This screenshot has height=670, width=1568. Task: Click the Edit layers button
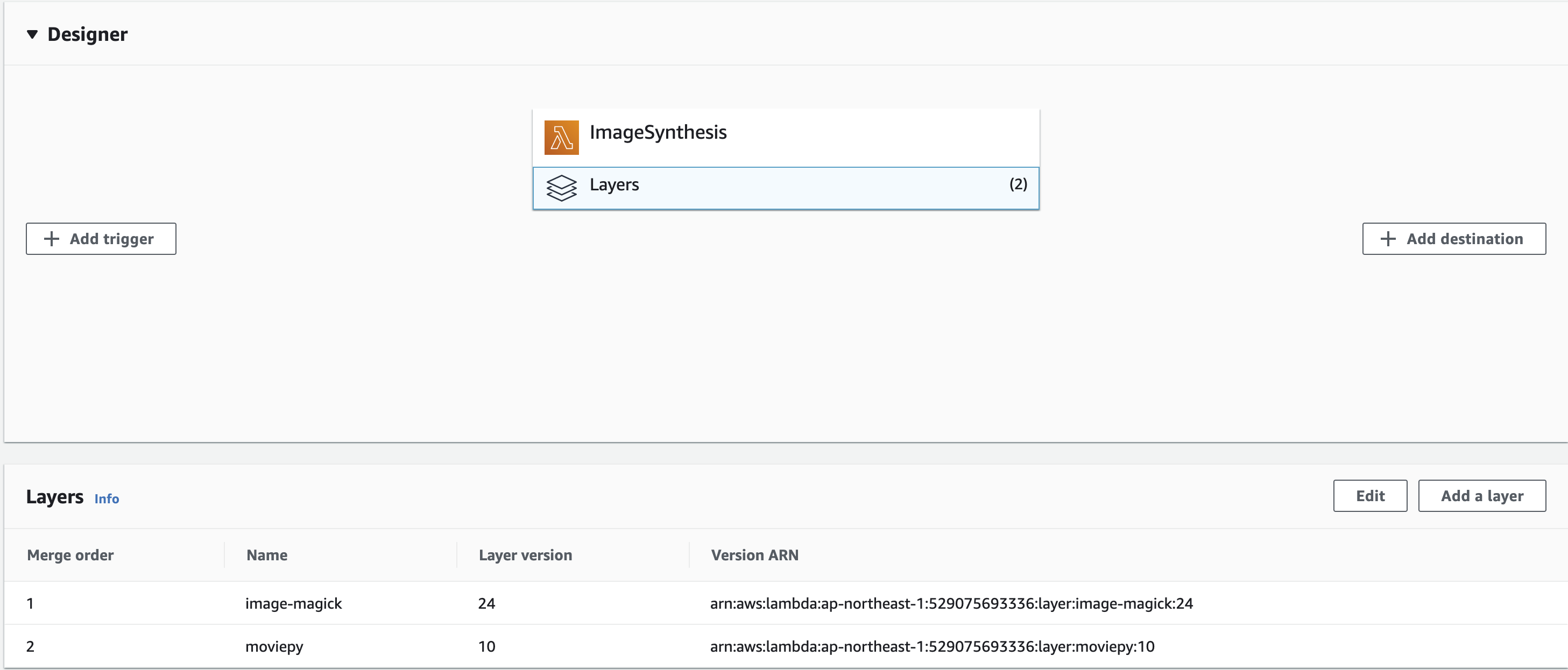1369,495
